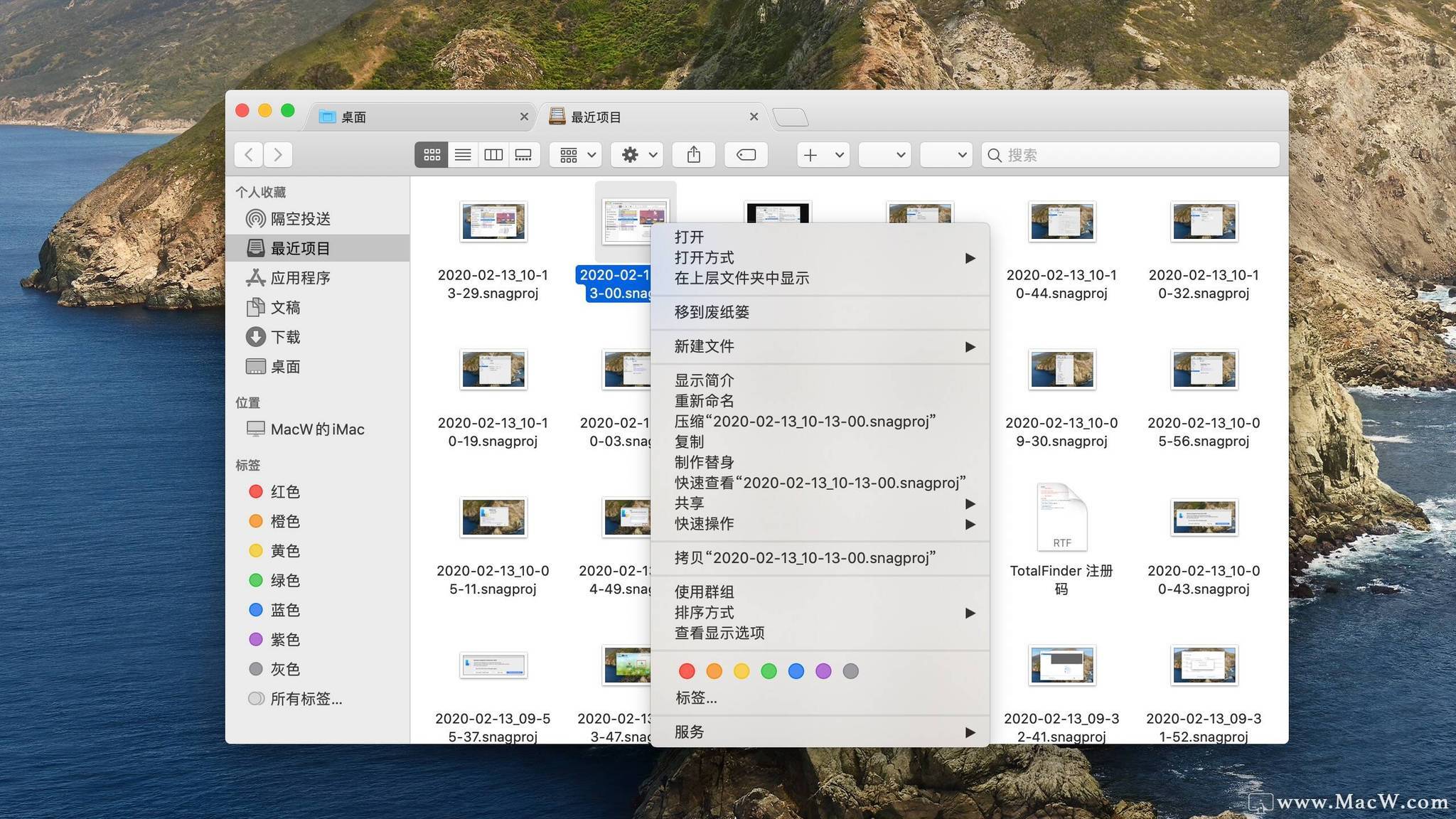Switch to icon view mode
1456x819 pixels.
[x=432, y=154]
